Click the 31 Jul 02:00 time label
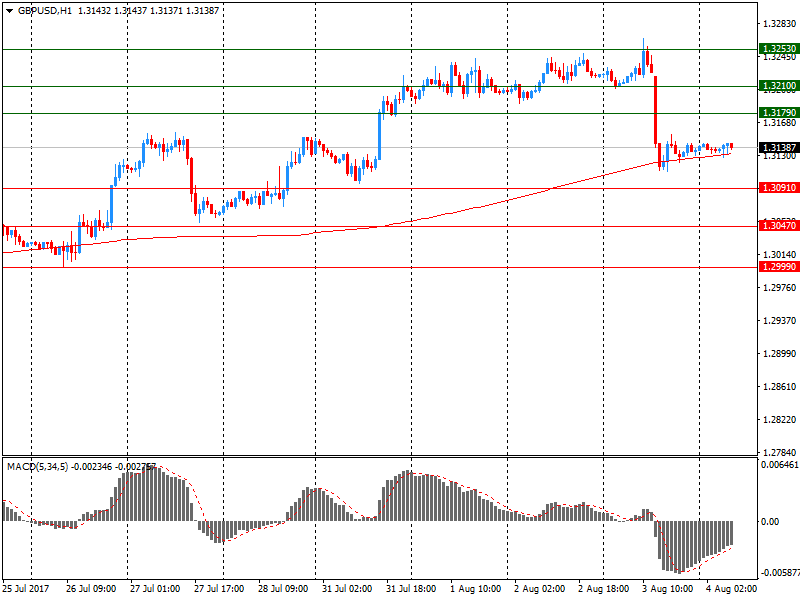The width and height of the screenshot is (800, 600). point(347,588)
